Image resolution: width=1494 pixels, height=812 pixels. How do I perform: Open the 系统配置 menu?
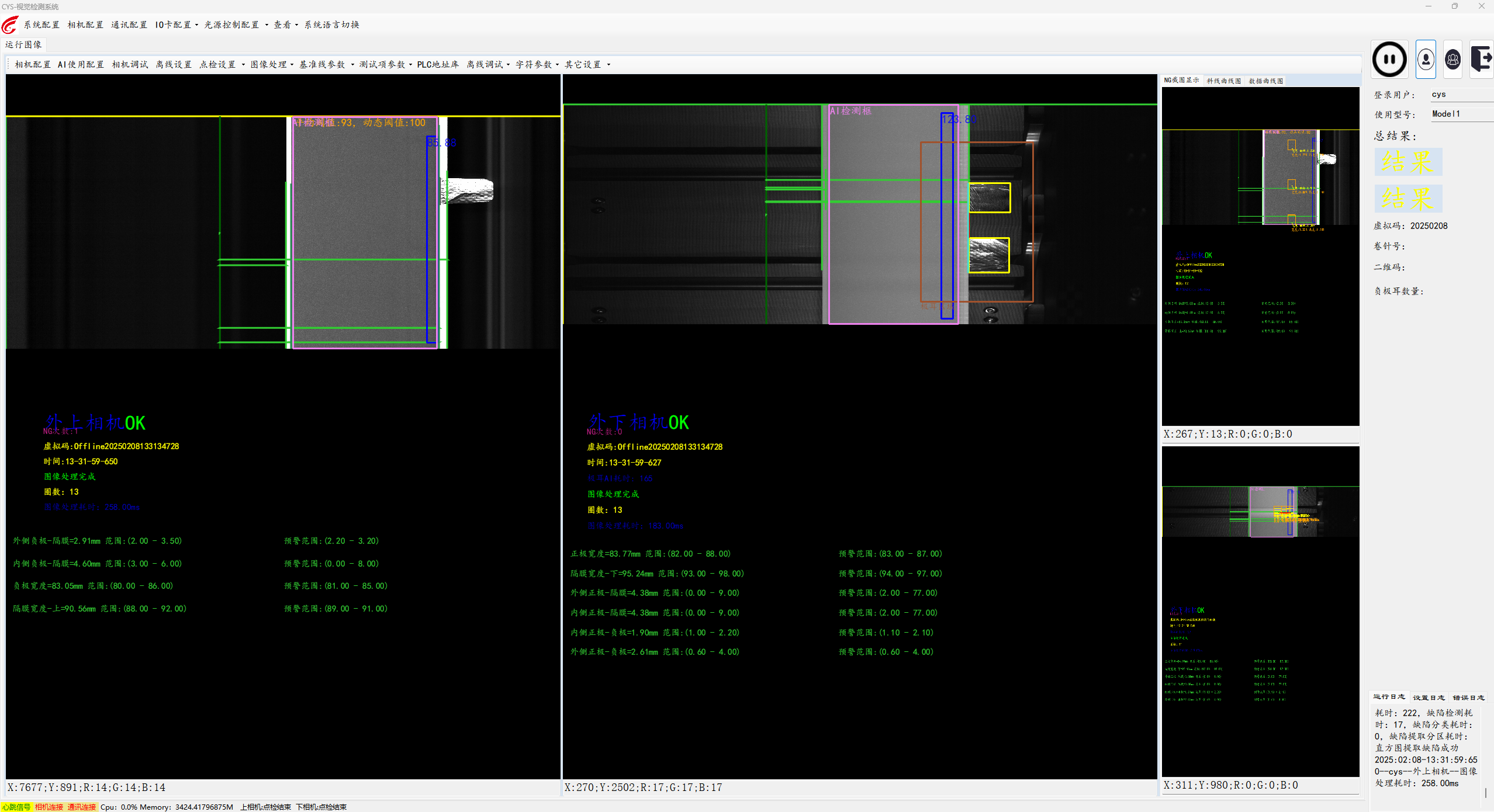[x=41, y=25]
